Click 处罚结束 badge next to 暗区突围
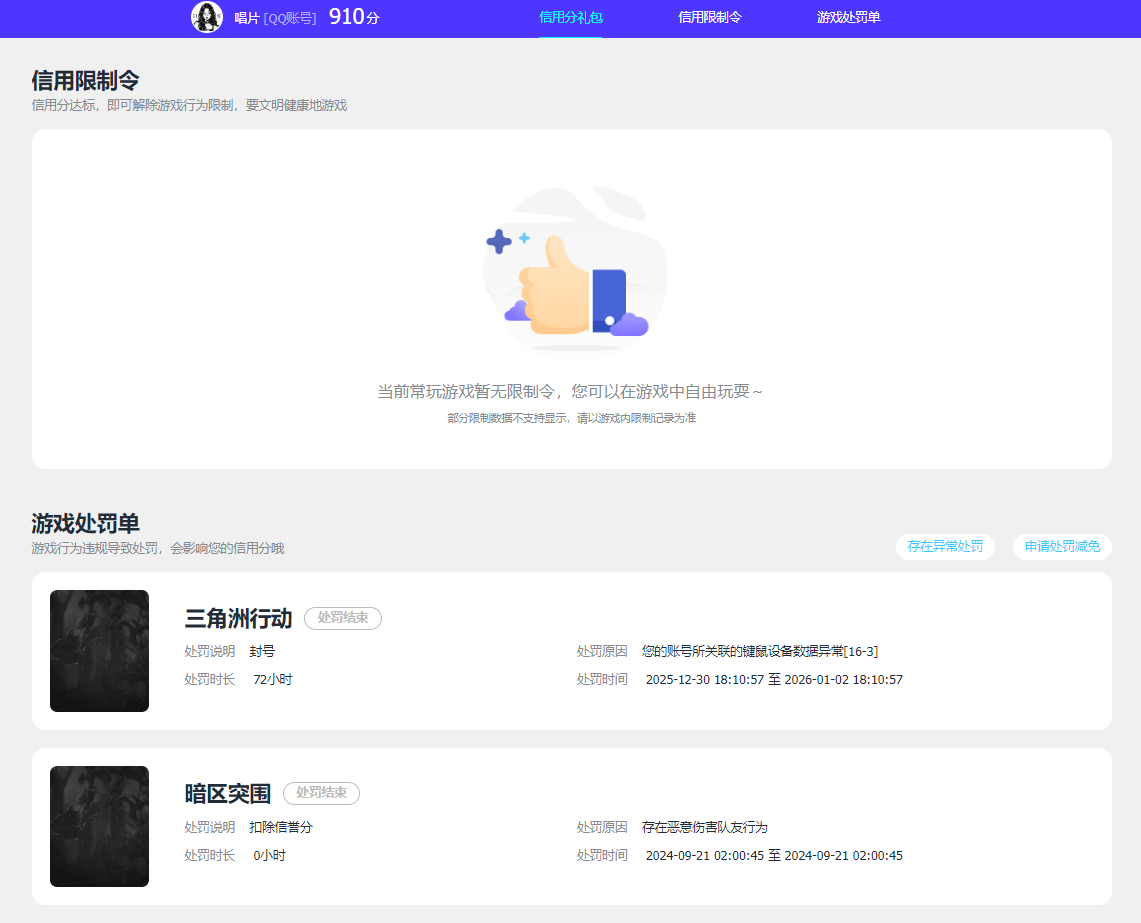 tap(321, 793)
